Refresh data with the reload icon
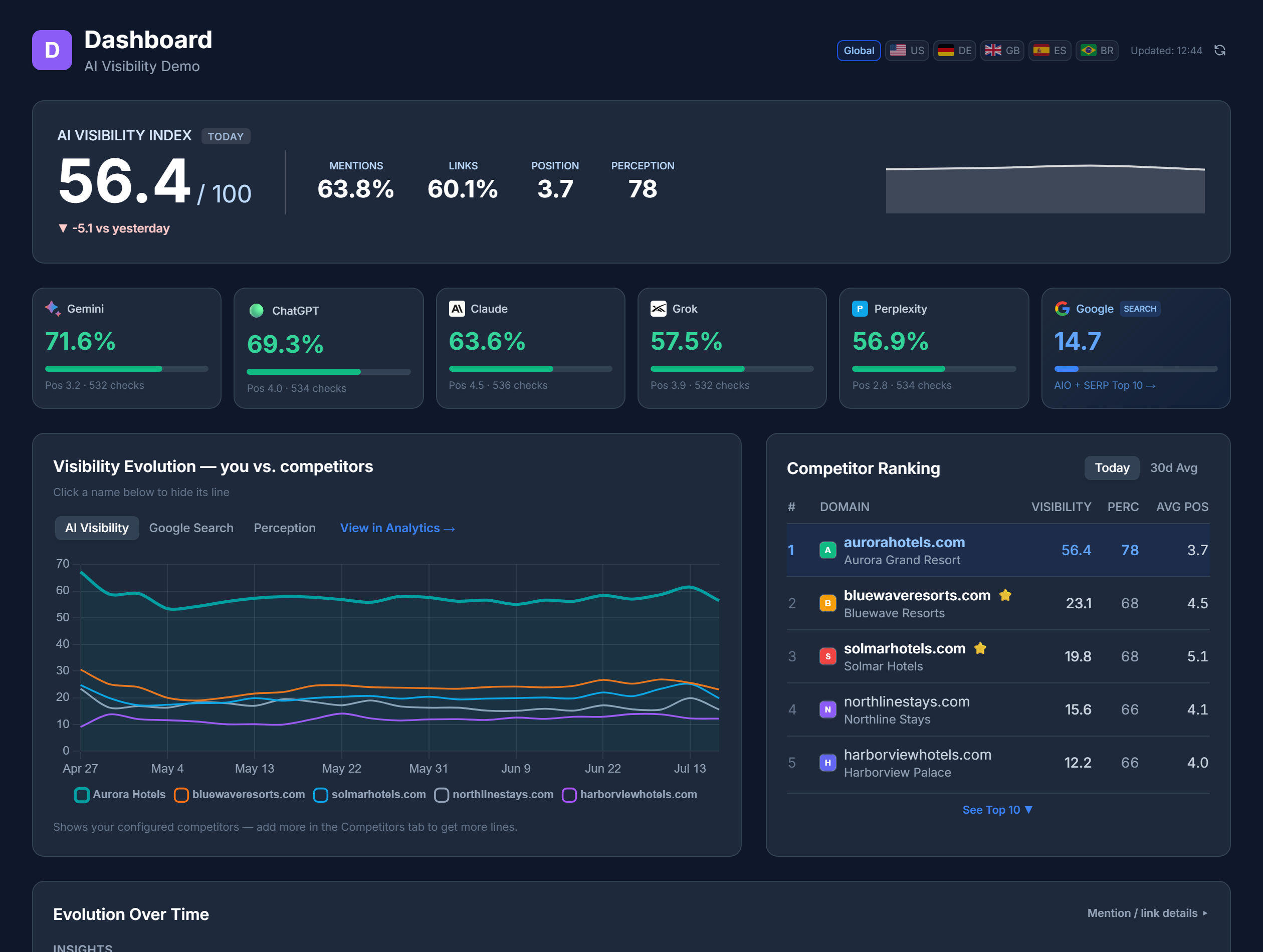1263x952 pixels. (1219, 50)
